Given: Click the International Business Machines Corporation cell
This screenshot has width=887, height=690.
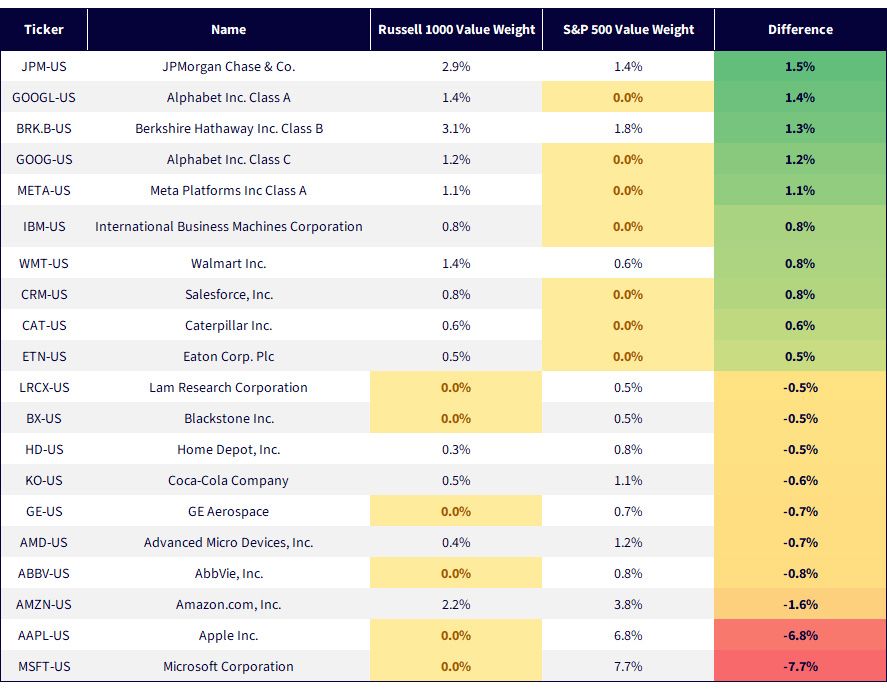Looking at the screenshot, I should (x=229, y=226).
